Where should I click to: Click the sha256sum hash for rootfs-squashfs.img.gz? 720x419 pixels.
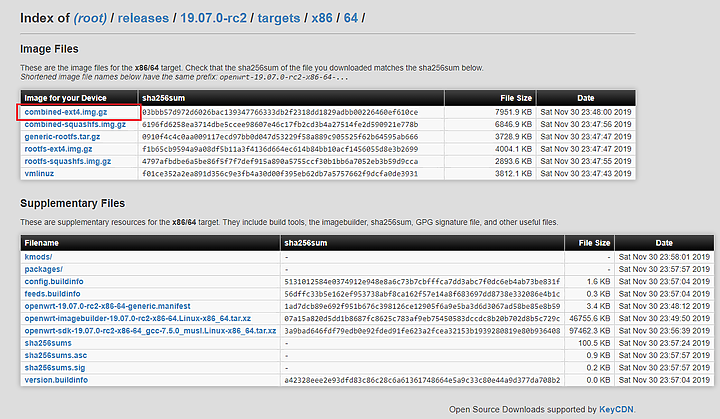280,162
